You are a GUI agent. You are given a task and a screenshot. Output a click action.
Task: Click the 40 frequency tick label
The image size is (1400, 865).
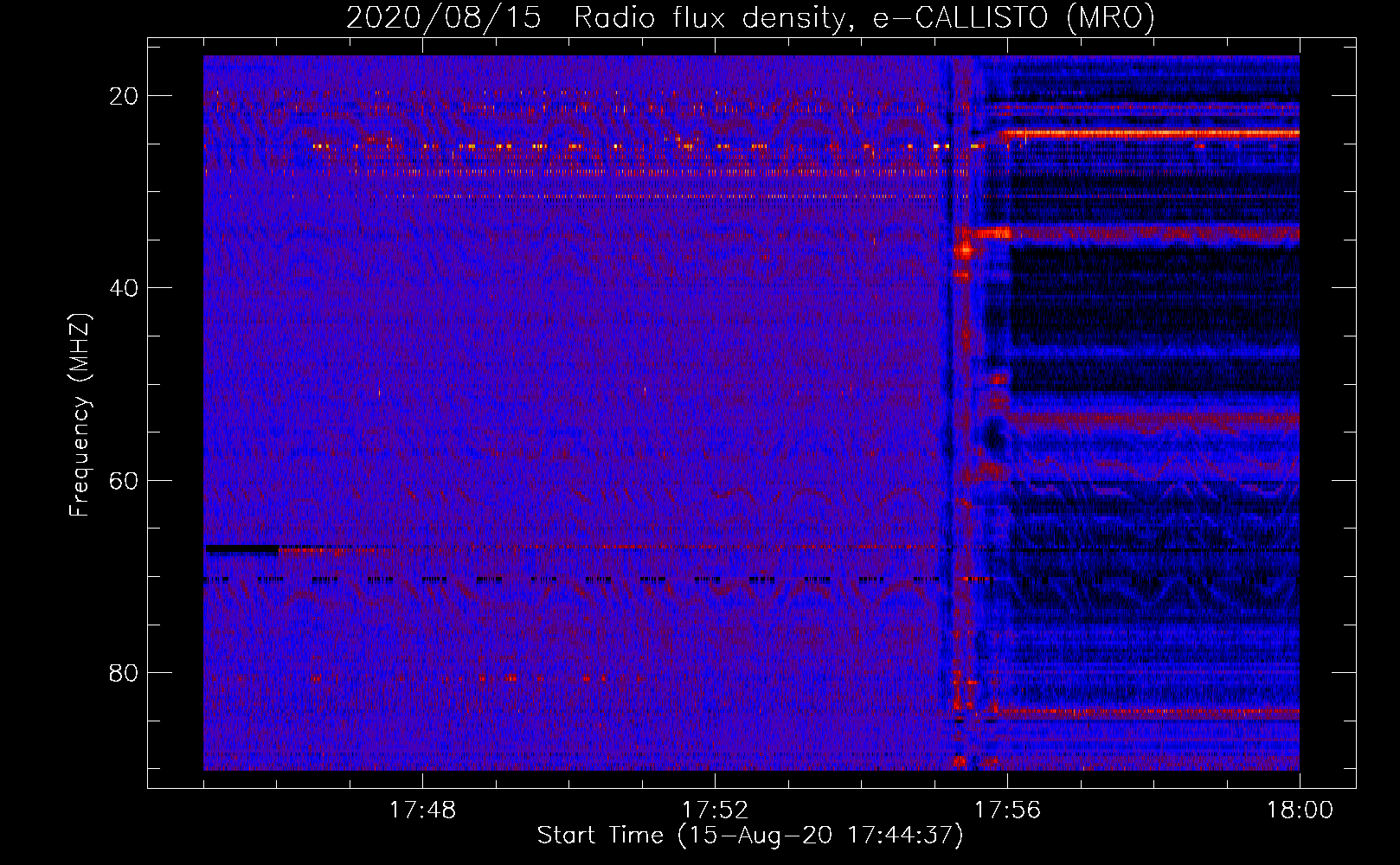(124, 288)
